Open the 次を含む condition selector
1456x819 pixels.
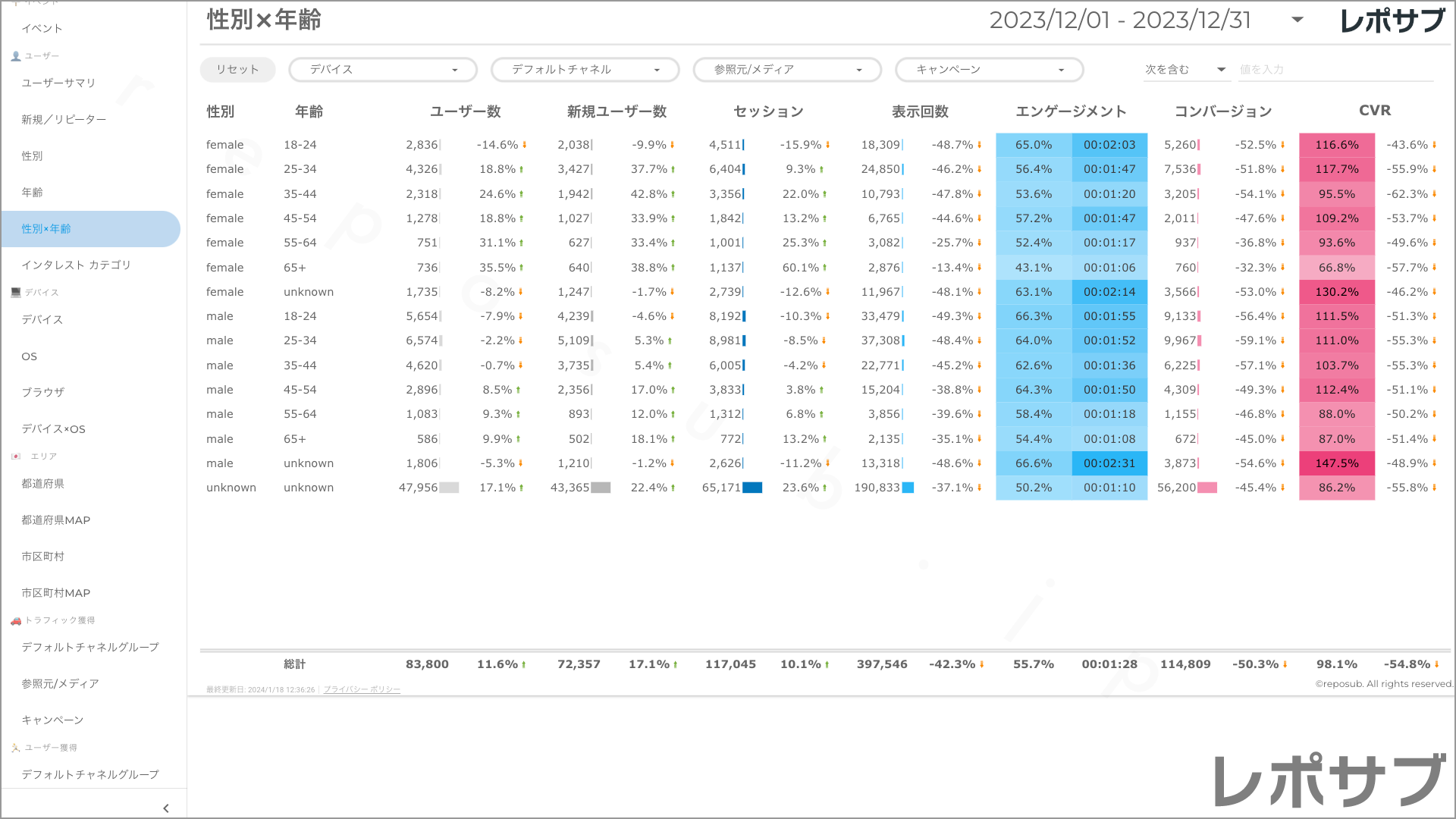[1185, 70]
